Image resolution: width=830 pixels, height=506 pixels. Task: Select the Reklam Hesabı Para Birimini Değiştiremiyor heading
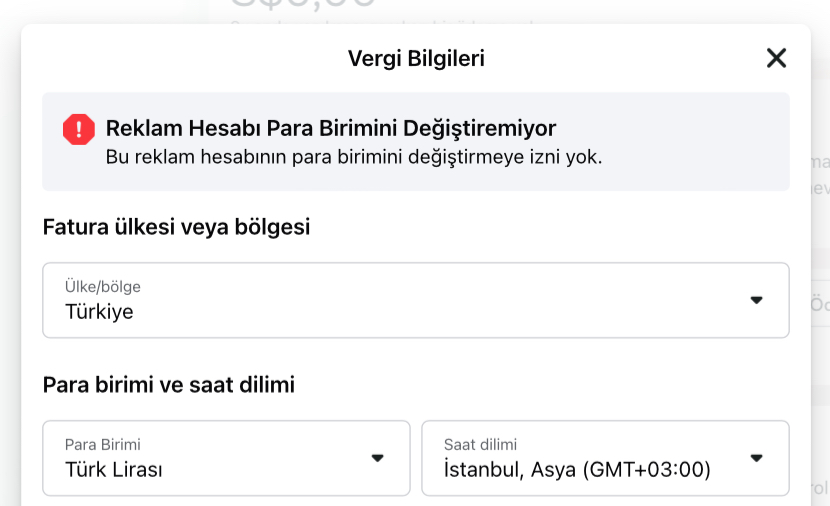pos(331,128)
